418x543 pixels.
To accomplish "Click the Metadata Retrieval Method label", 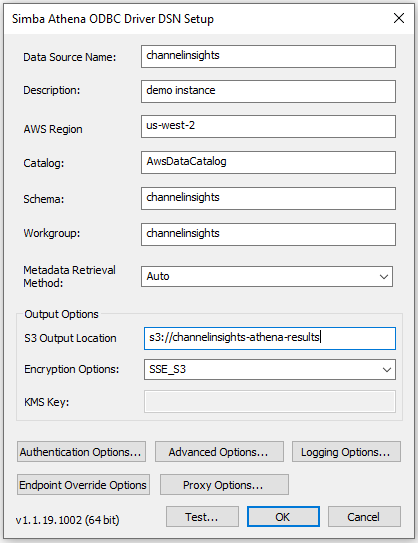I will pyautogui.click(x=69, y=276).
